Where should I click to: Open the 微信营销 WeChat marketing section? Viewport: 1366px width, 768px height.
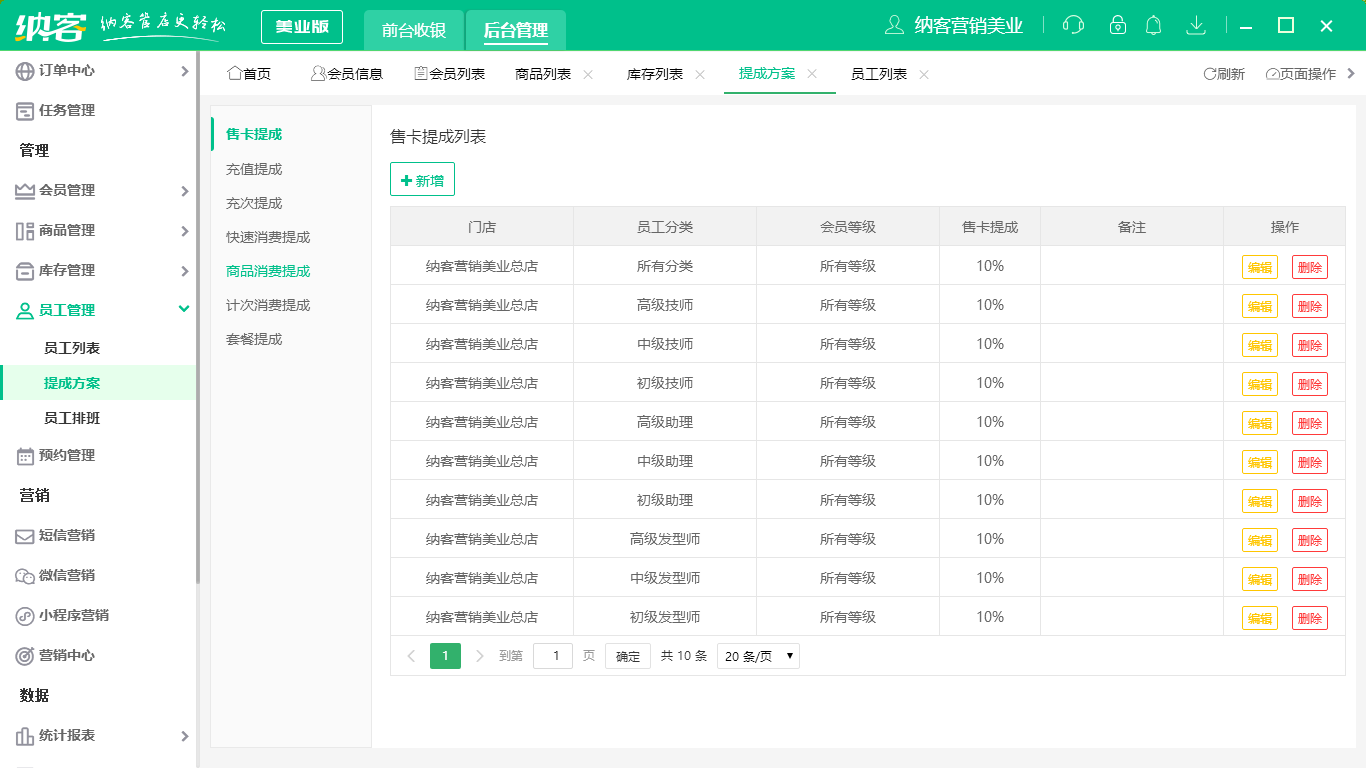pyautogui.click(x=64, y=577)
